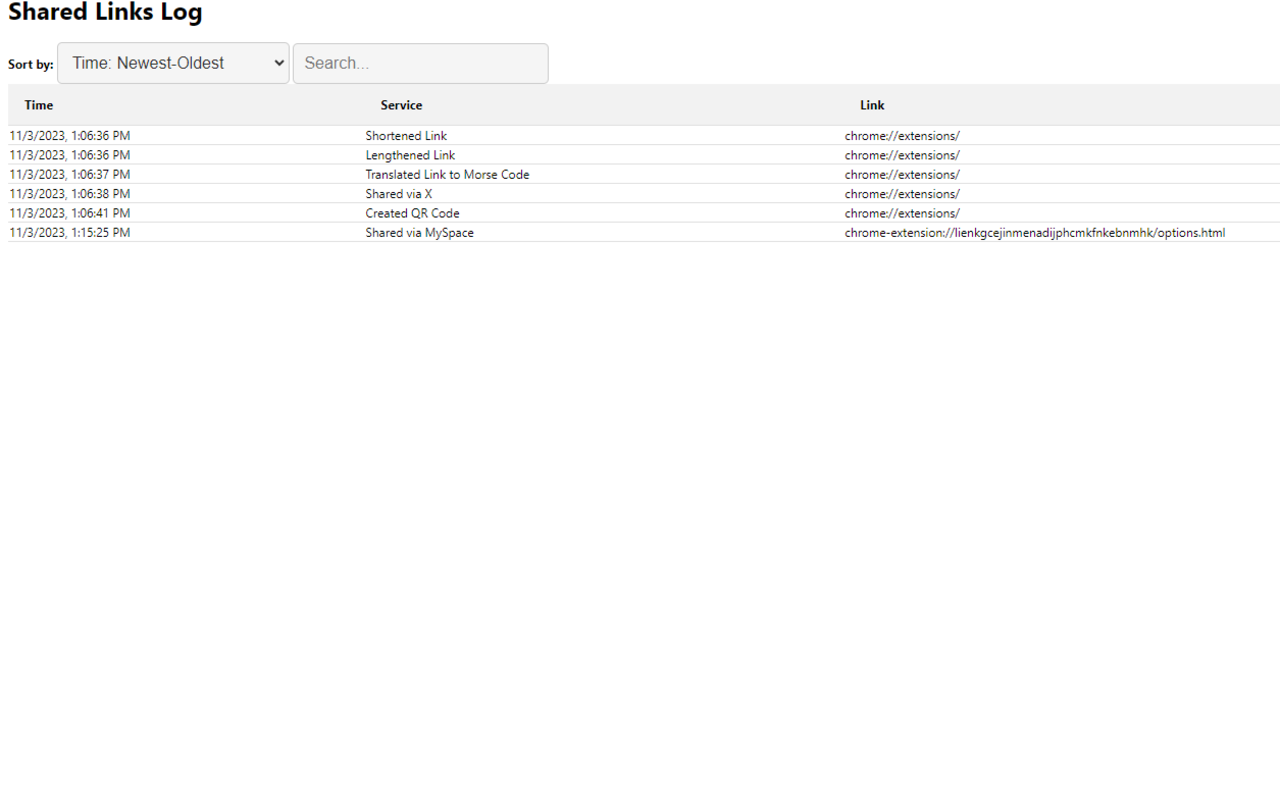The image size is (1280, 800).
Task: Click the chrome-extension options.html link
Action: [x=1034, y=233]
